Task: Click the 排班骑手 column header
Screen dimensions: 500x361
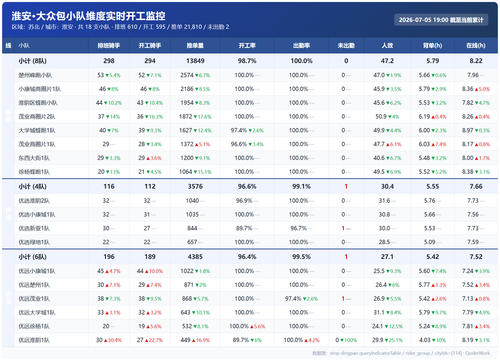Action: click(109, 46)
